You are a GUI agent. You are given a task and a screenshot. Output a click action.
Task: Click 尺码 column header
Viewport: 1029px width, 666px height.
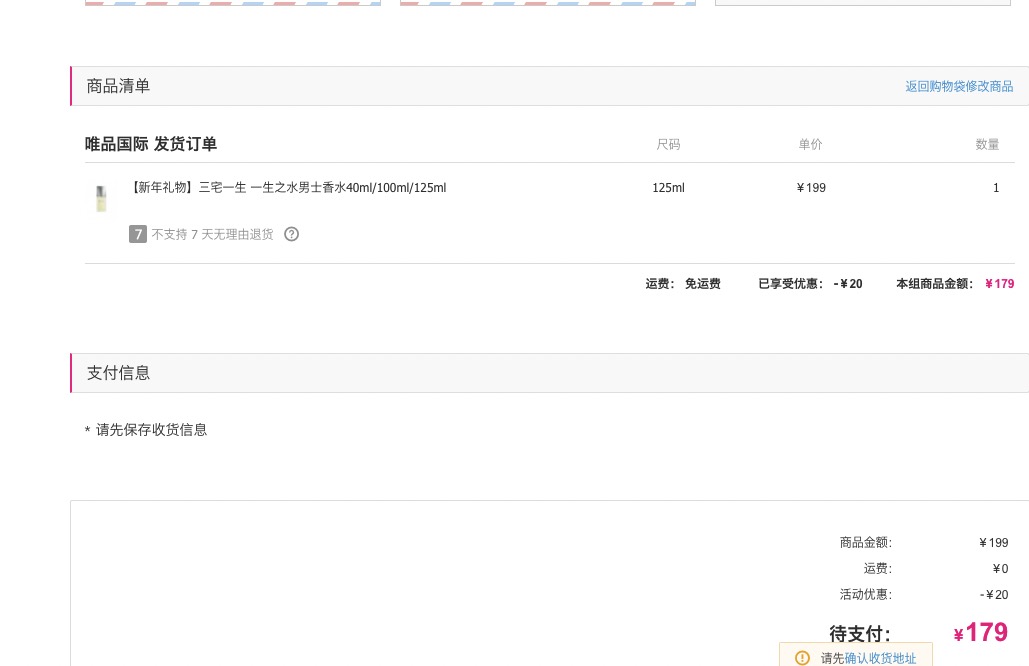pos(669,144)
